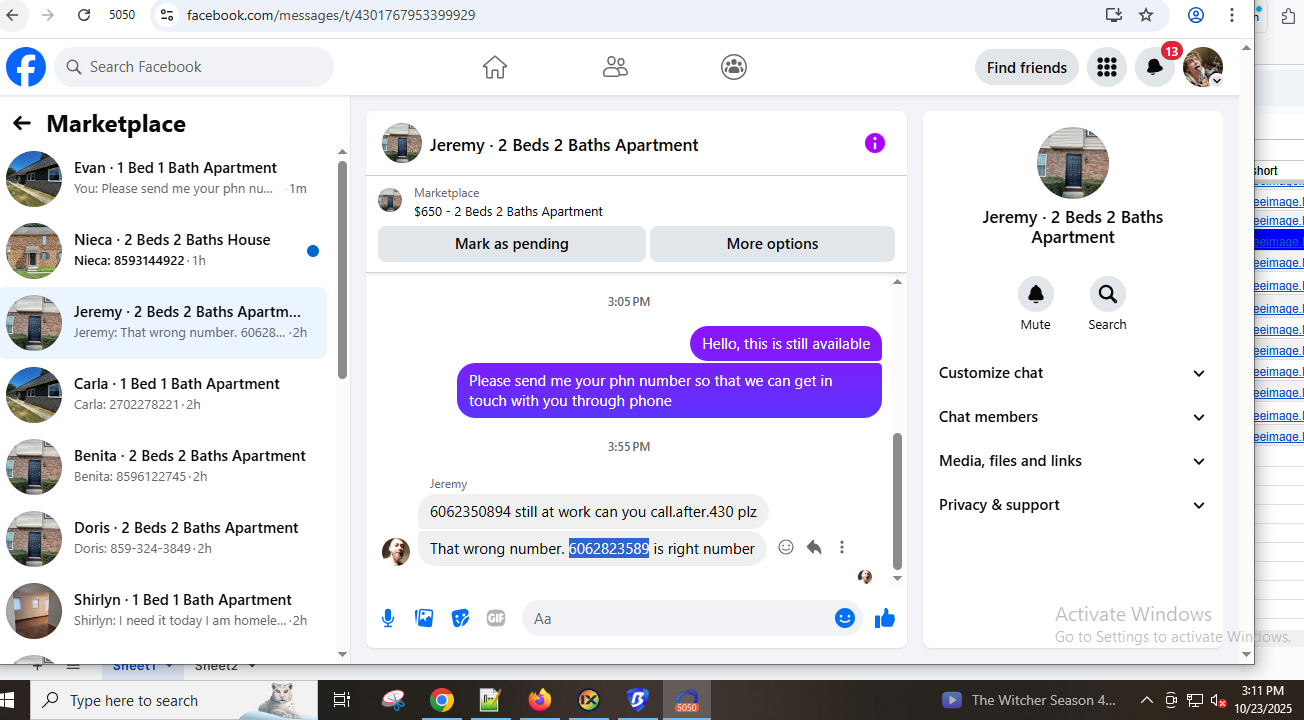This screenshot has height=720, width=1304.
Task: Expand the Chat members section
Action: point(1073,417)
